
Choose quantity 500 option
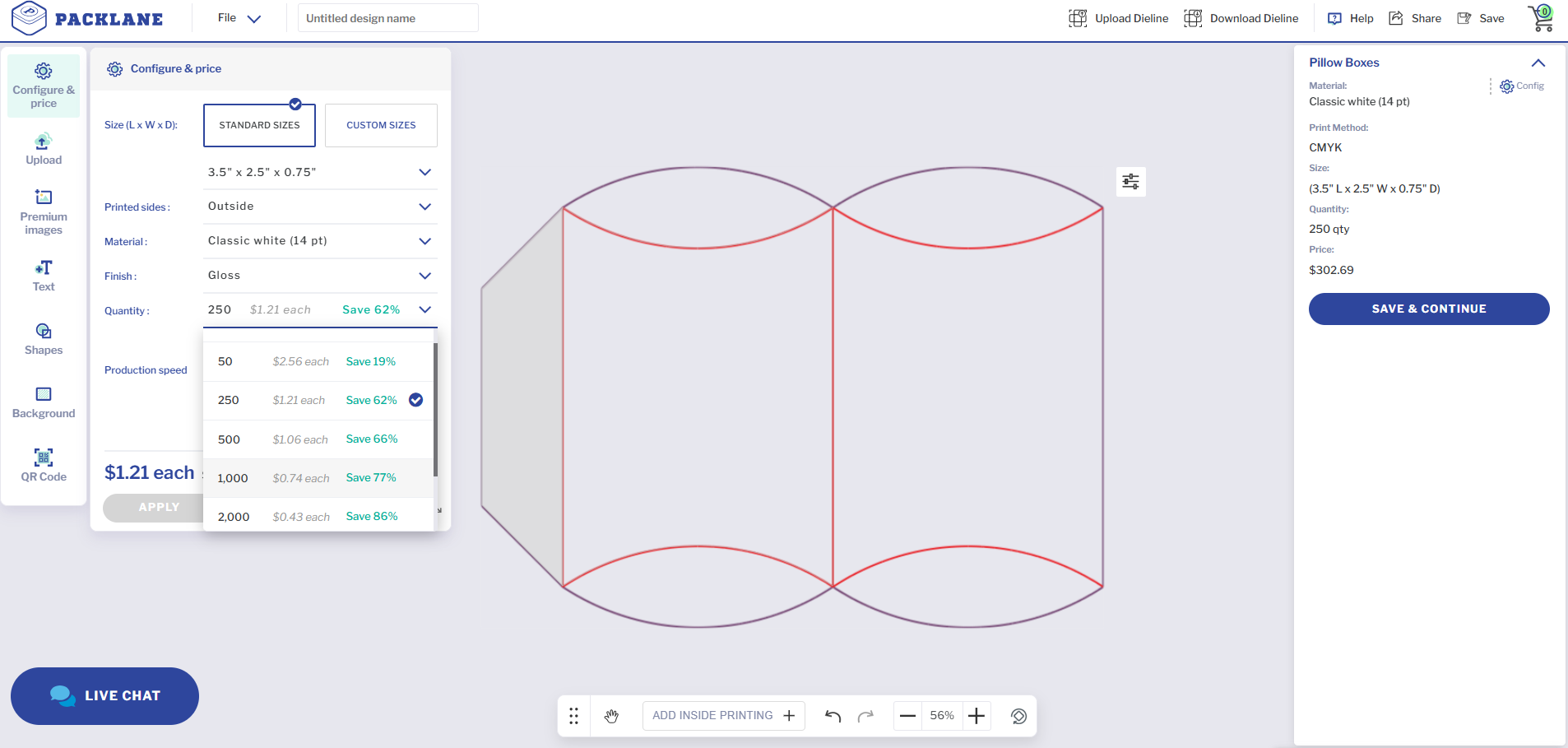[318, 439]
